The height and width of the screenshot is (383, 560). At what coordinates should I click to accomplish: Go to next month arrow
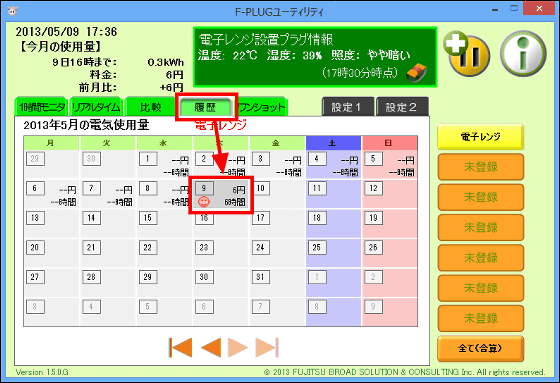point(237,347)
